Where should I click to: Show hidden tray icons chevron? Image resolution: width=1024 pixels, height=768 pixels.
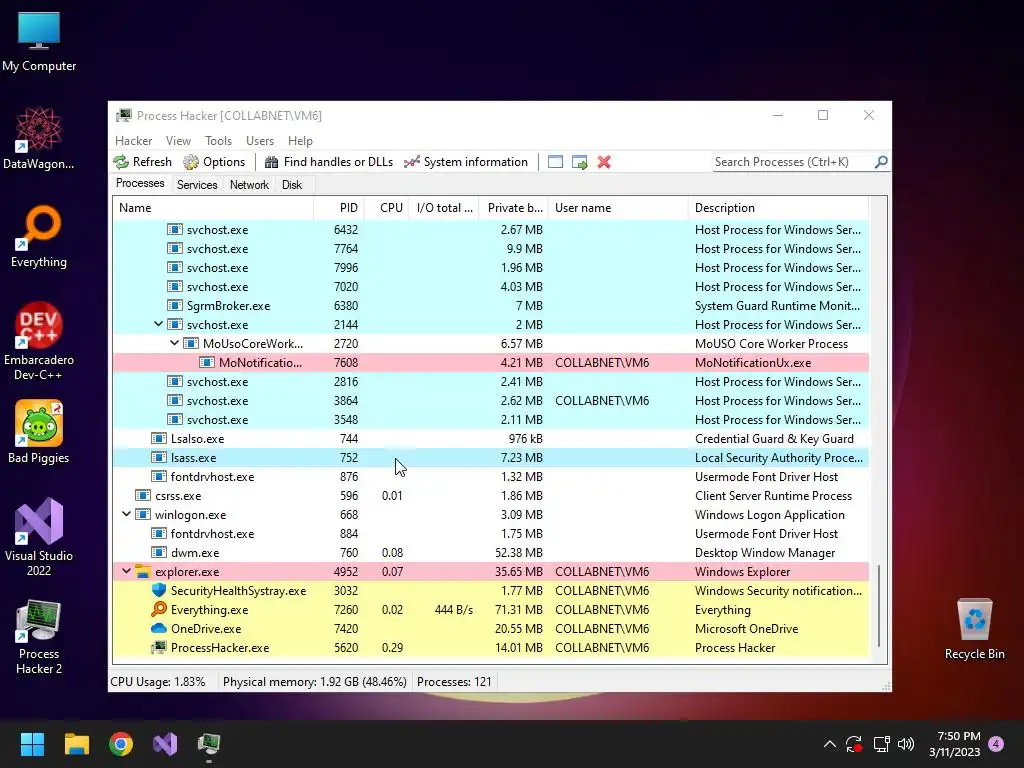(x=829, y=744)
